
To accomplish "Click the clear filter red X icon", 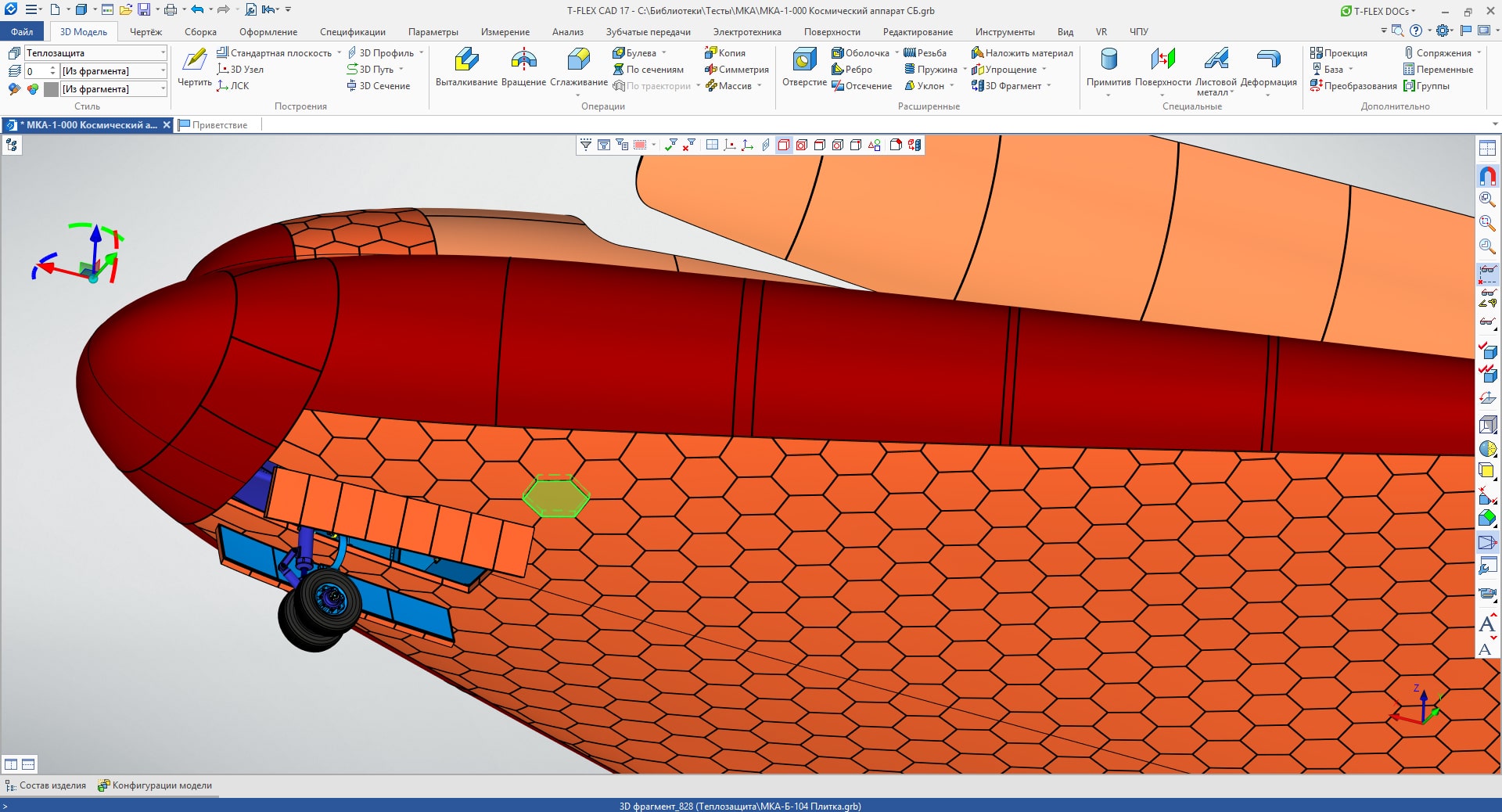I will [689, 145].
